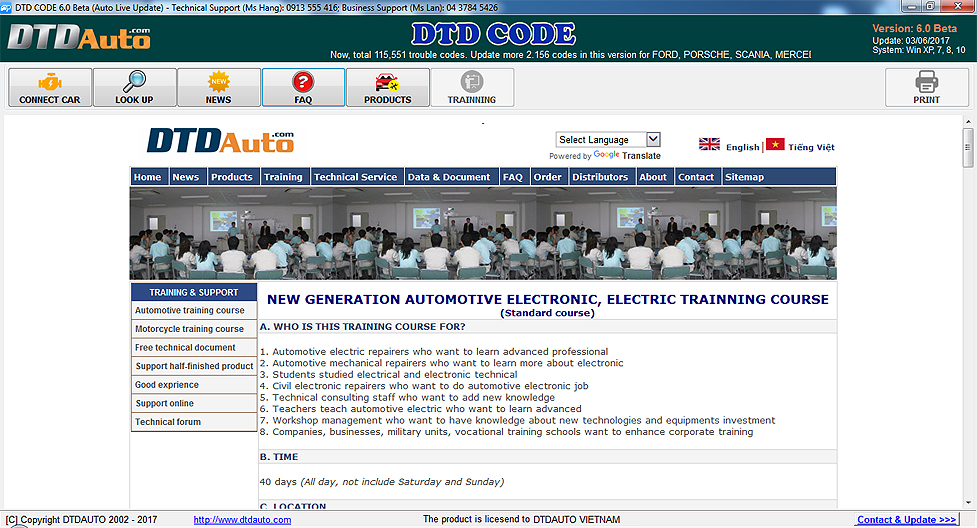The width and height of the screenshot is (977, 528).
Task: Click the 'Powered by Google Translate' text
Action: (x=605, y=156)
